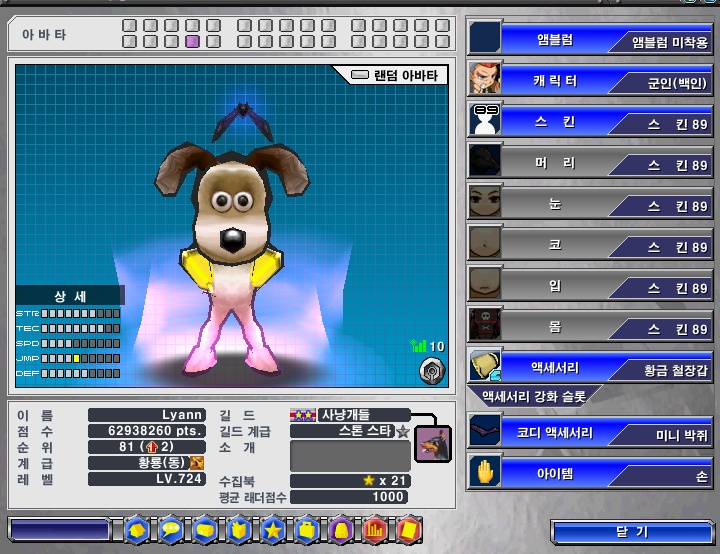Click the 머리 slot icon
This screenshot has height=554, width=720.
point(485,160)
